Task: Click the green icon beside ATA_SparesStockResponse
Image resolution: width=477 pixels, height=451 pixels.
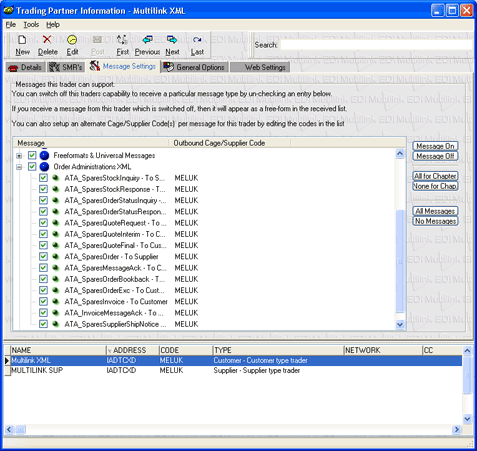Action: pos(56,189)
